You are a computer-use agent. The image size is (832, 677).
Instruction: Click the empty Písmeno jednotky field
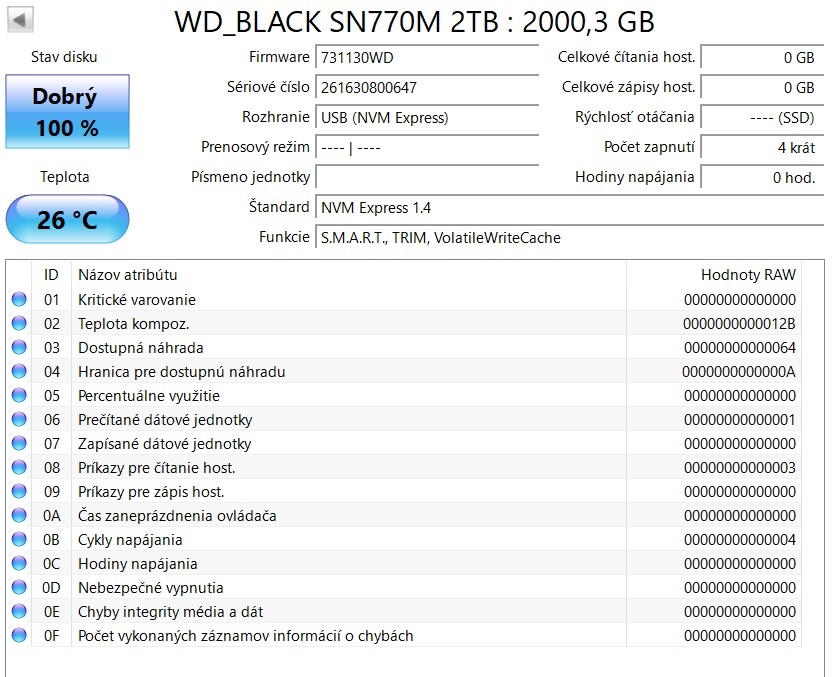point(427,177)
